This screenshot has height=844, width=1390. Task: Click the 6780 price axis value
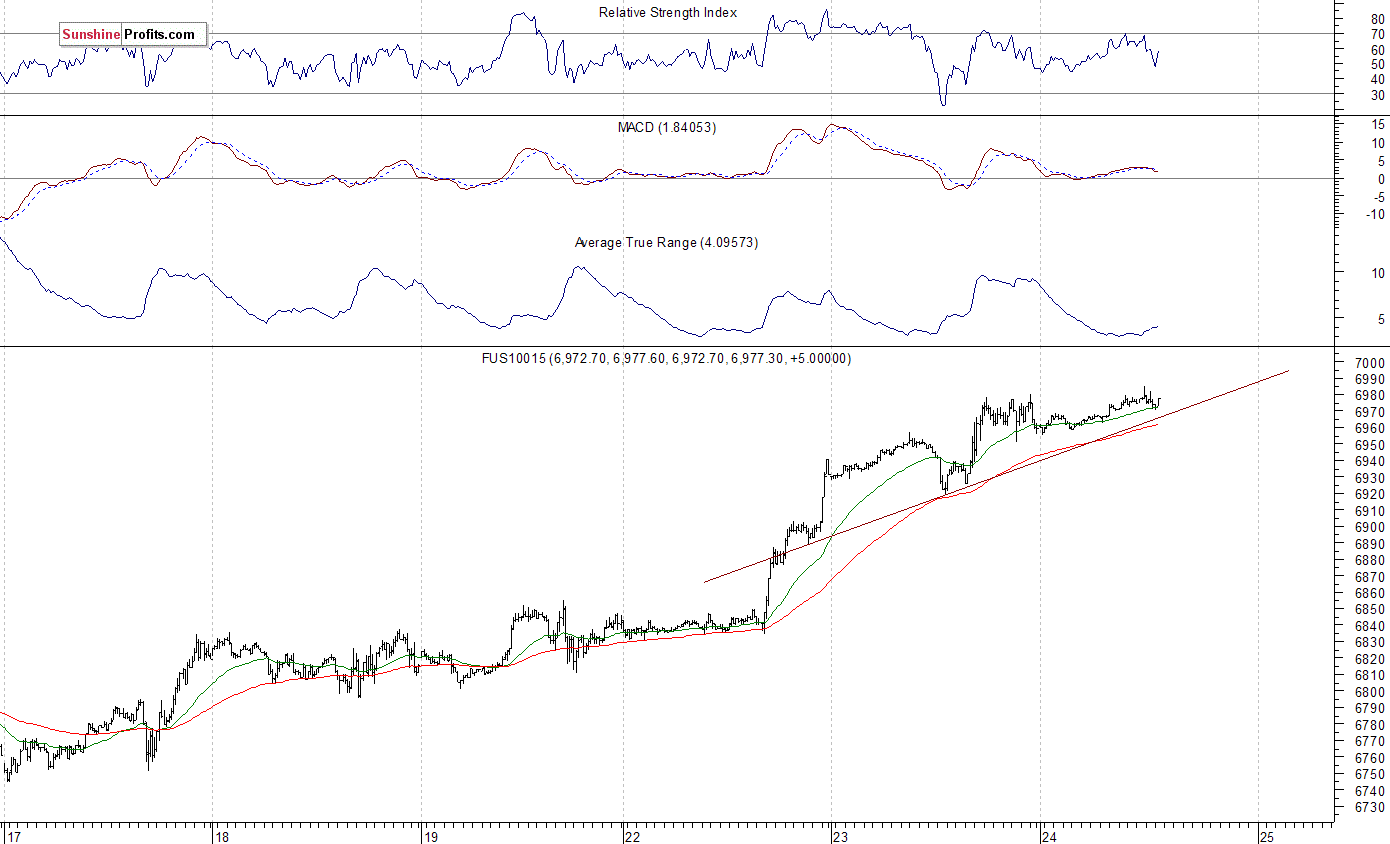[1369, 725]
